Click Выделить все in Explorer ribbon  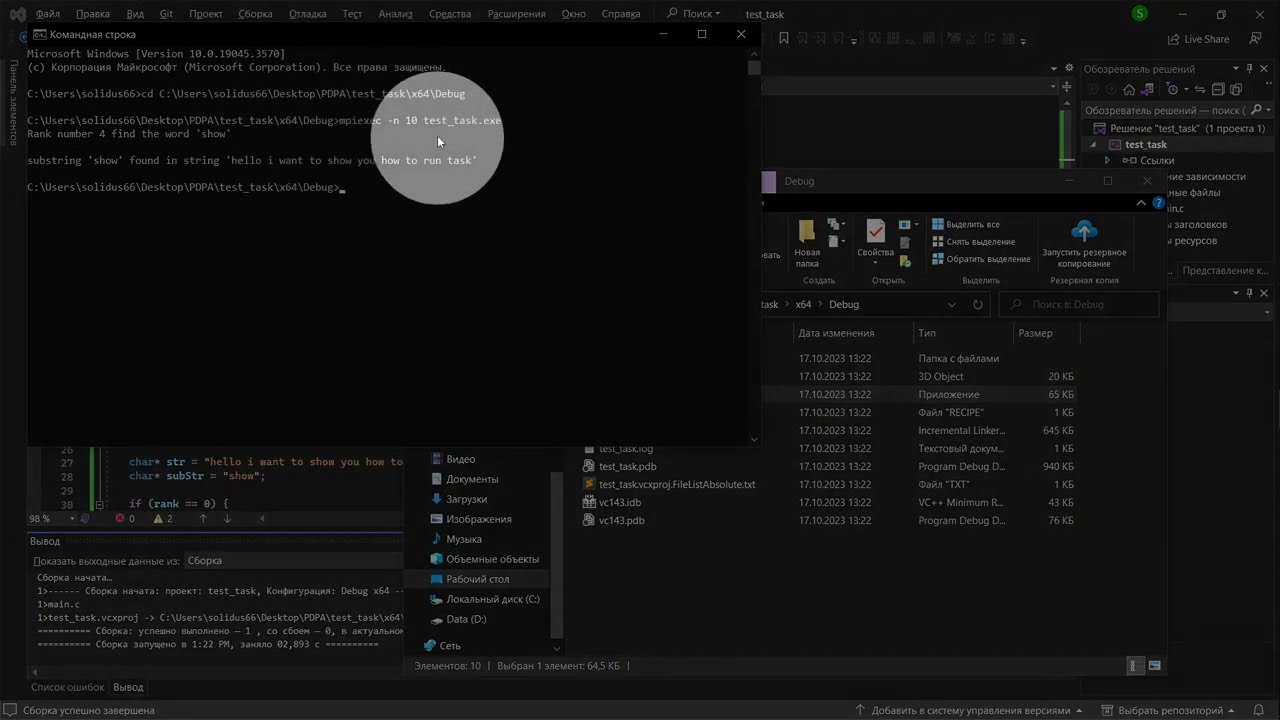[966, 225]
